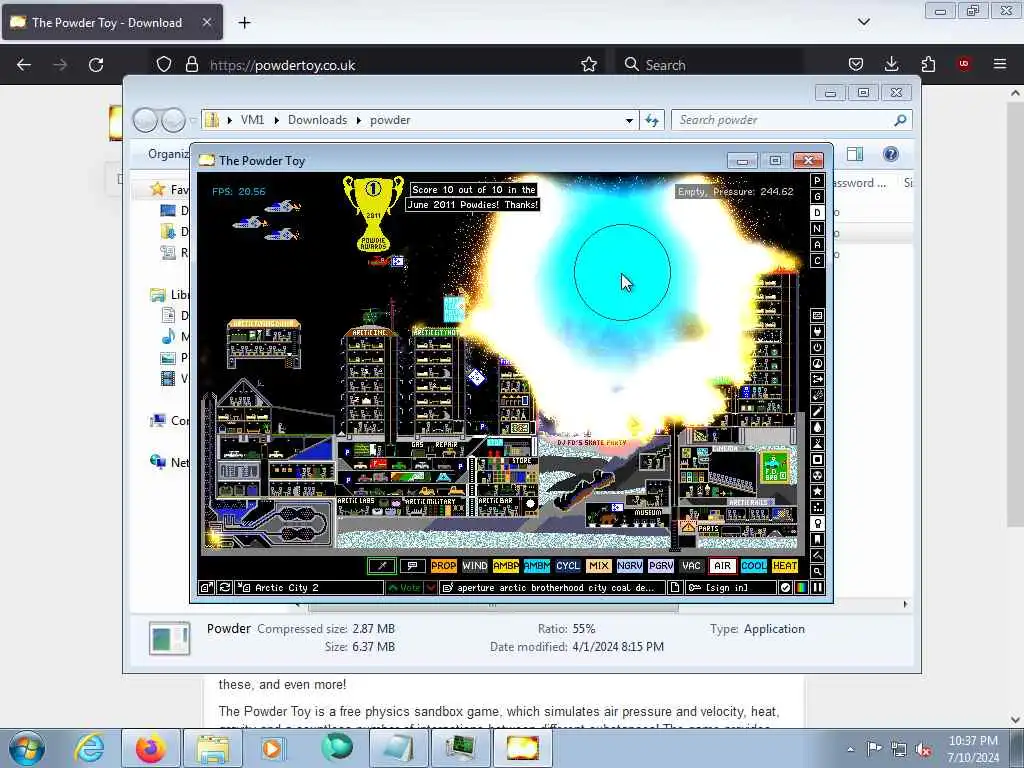Open Explorer help question mark button
This screenshot has height=768, width=1024.
pyautogui.click(x=890, y=154)
